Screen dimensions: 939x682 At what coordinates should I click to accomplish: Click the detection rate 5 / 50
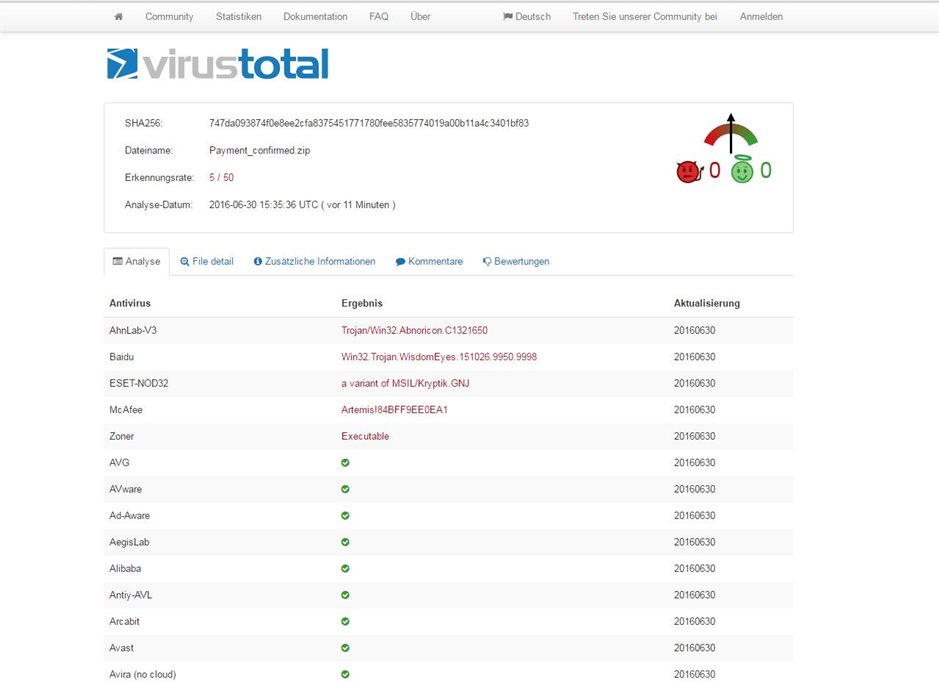pyautogui.click(x=222, y=178)
